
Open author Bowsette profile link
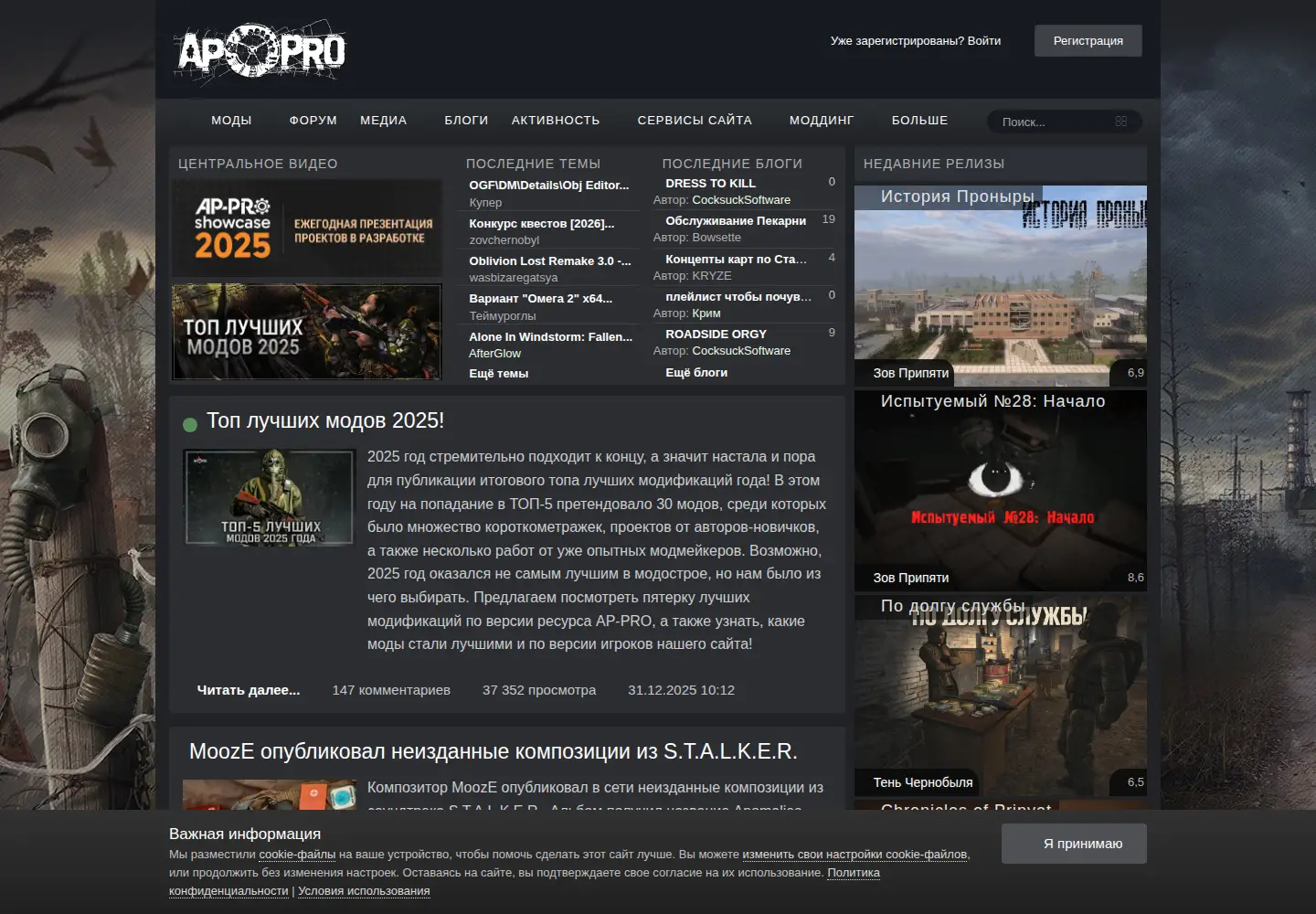716,237
